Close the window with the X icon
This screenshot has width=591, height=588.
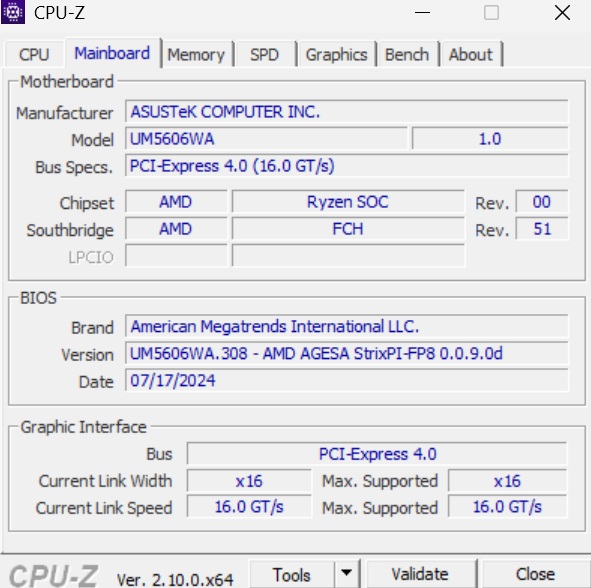562,12
